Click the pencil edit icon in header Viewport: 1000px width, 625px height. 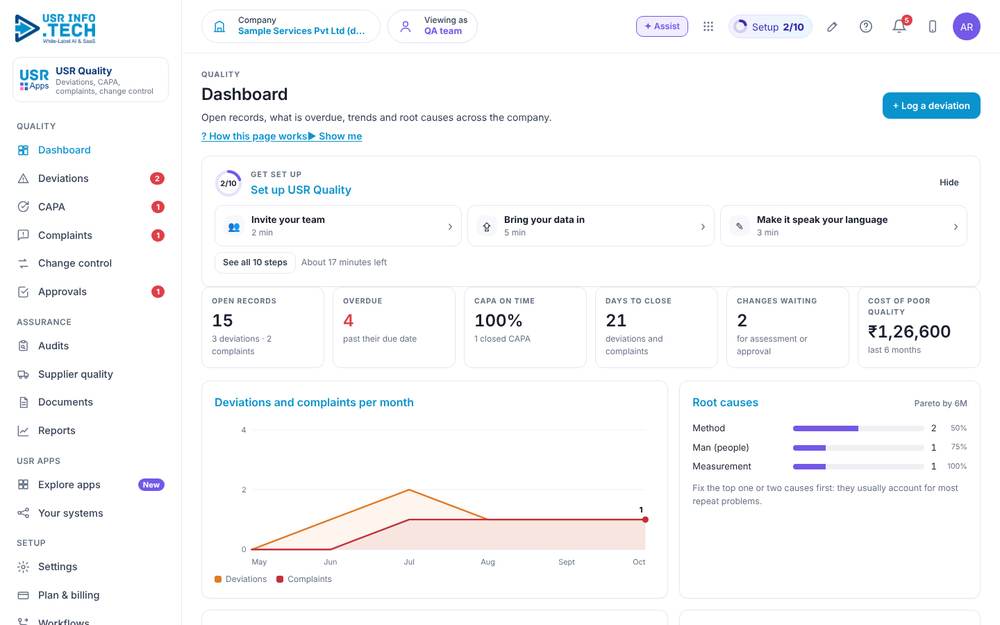point(832,27)
